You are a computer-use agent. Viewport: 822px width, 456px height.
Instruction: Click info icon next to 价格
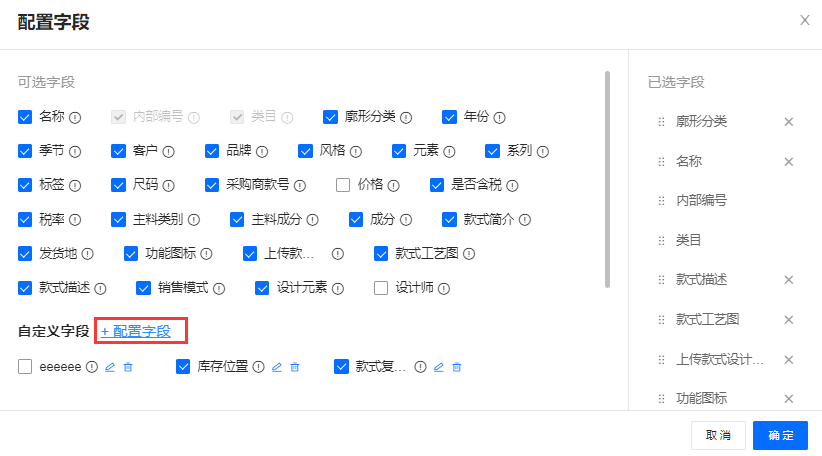point(394,185)
